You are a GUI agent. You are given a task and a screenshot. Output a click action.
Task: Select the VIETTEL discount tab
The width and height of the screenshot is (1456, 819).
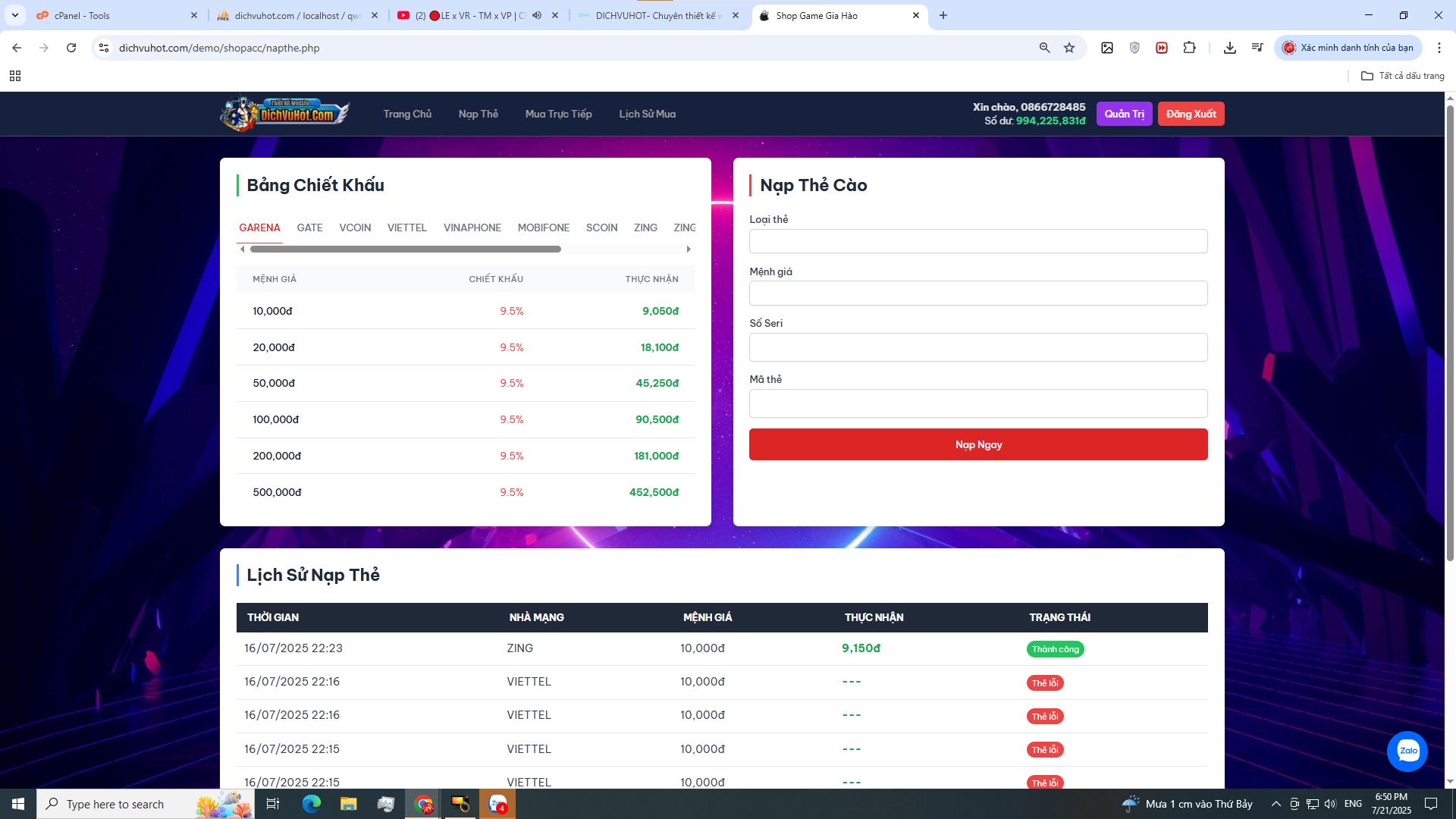pos(406,227)
